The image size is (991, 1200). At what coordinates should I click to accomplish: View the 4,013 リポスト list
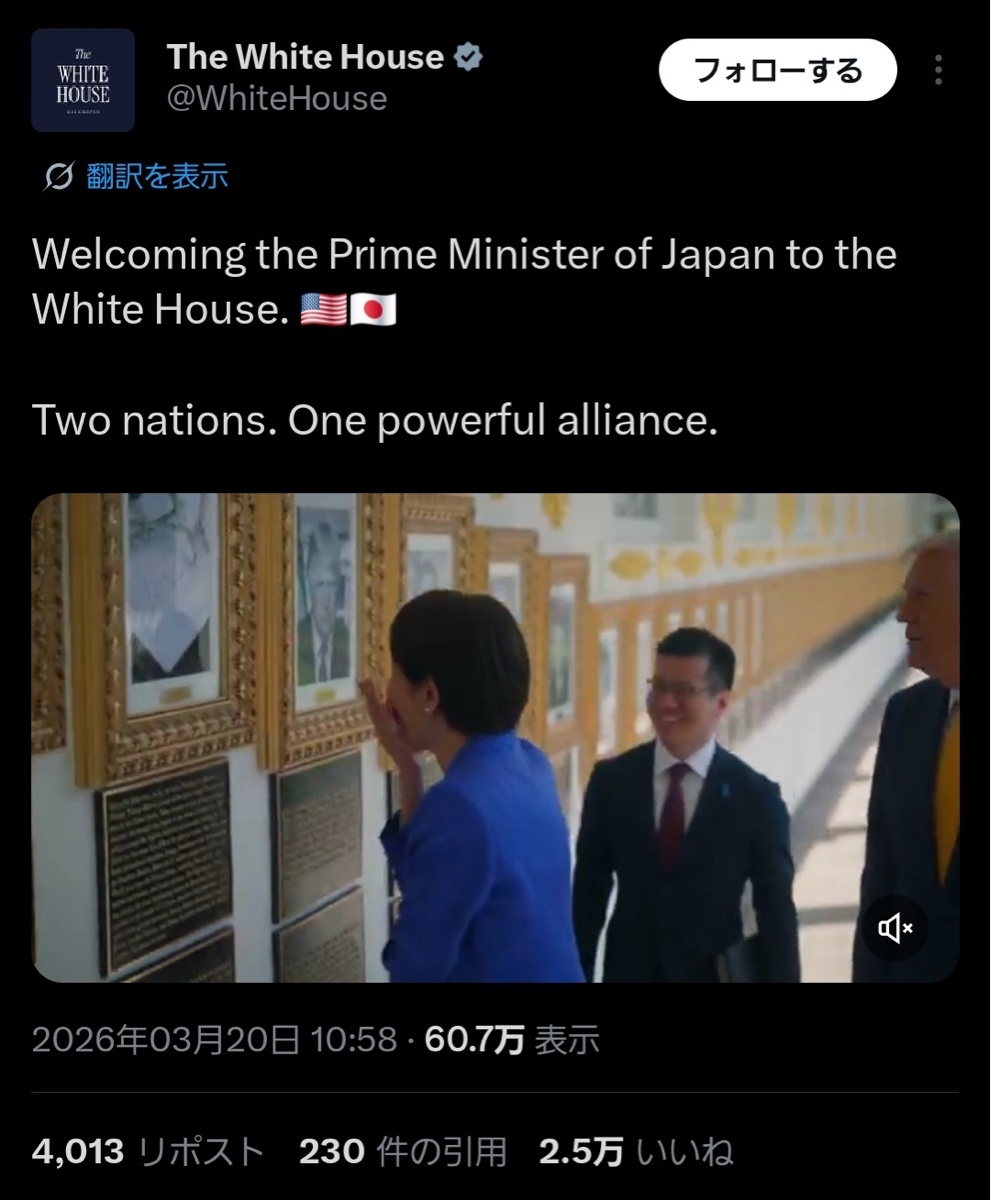pos(148,1152)
